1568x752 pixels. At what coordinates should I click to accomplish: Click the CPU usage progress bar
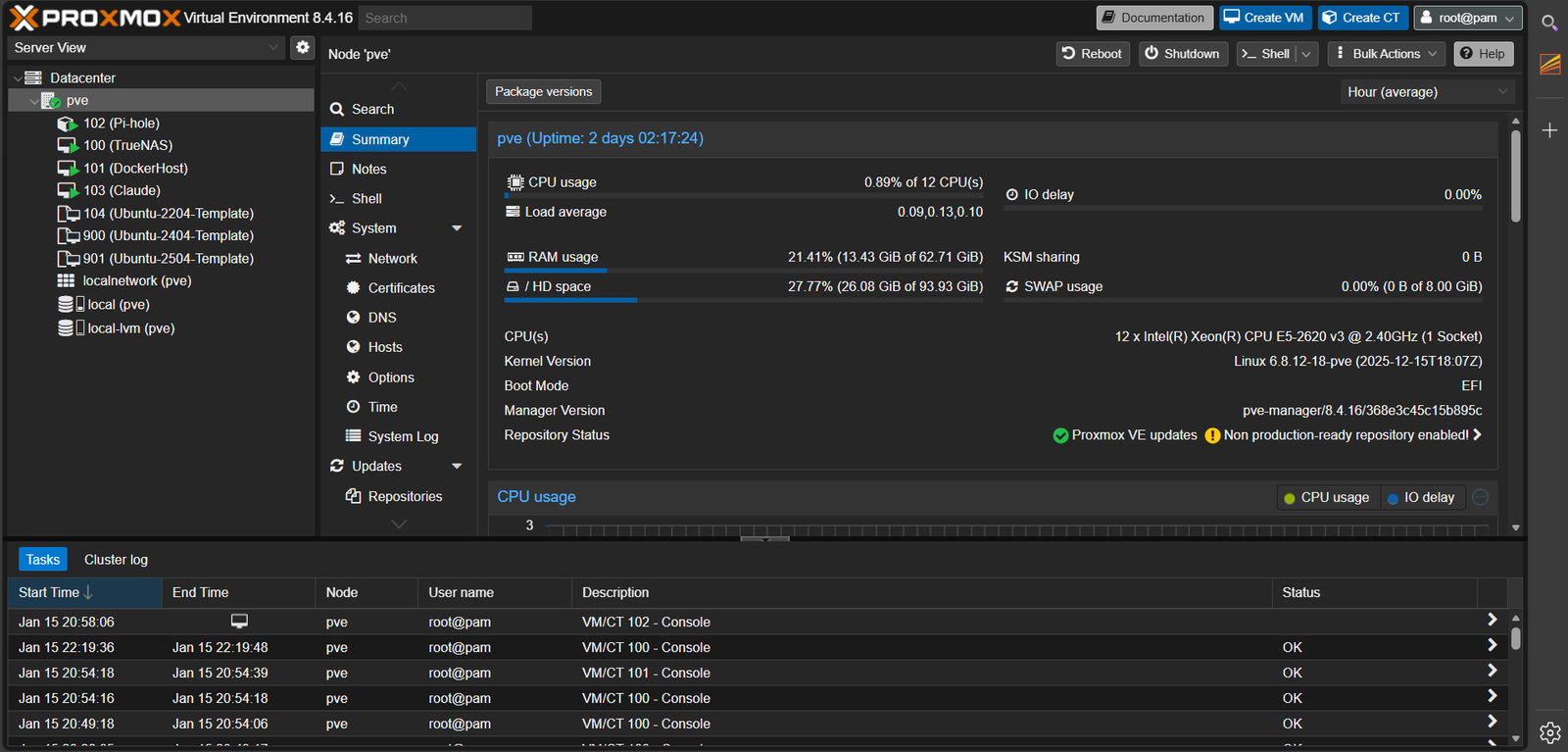744,196
